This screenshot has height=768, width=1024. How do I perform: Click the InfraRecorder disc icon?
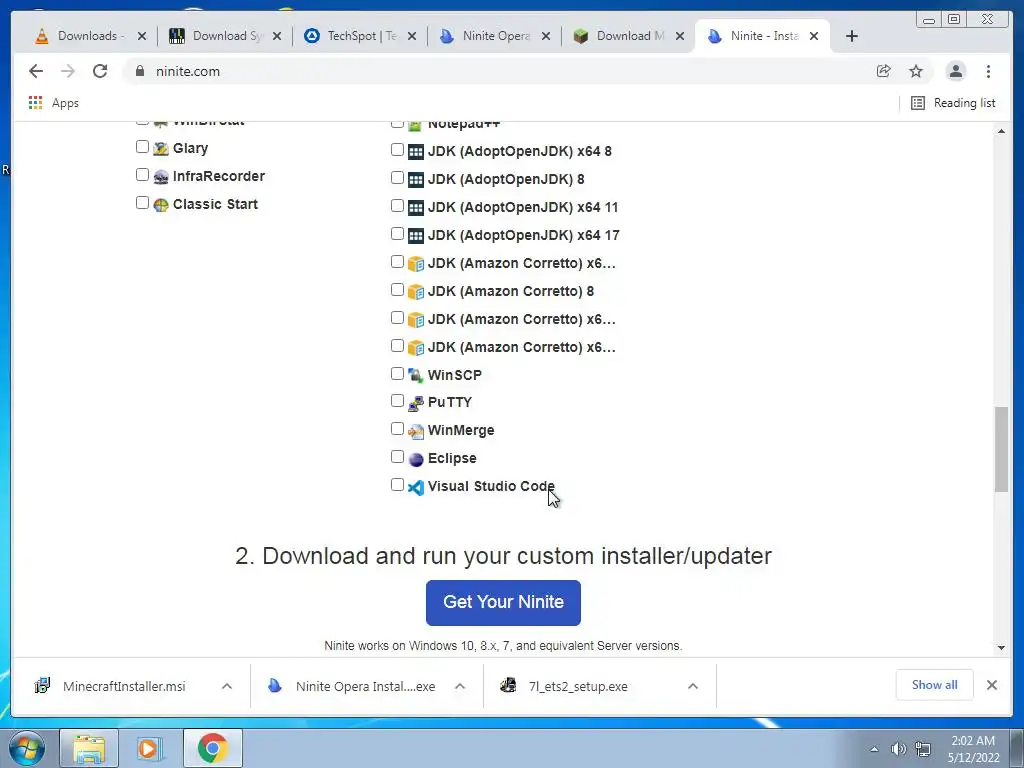pos(161,177)
